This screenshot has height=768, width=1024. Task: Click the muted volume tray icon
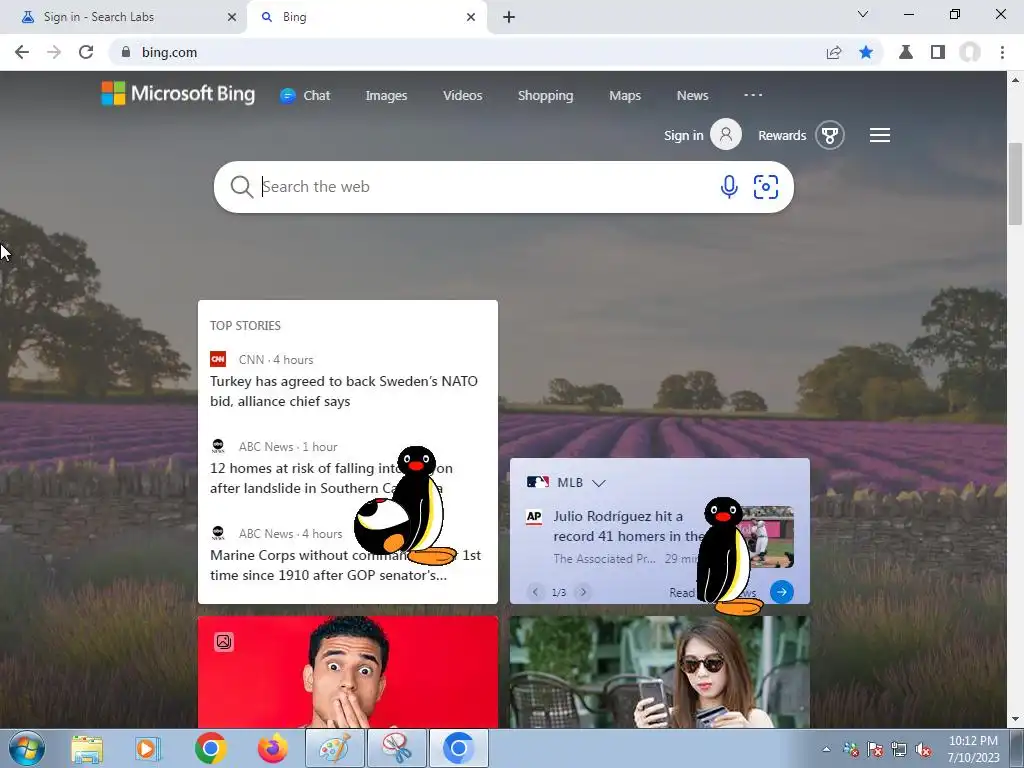click(923, 750)
